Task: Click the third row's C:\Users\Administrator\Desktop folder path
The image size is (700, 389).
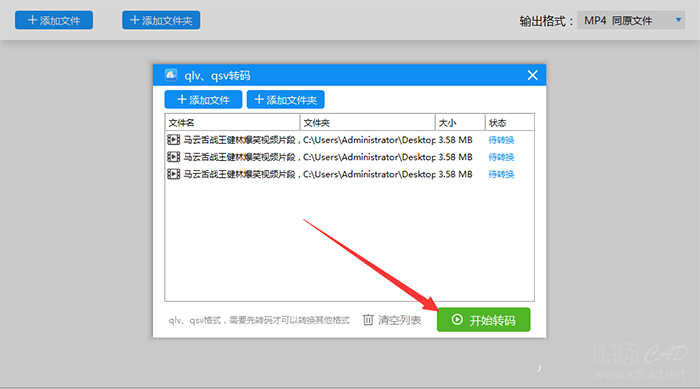Action: point(369,174)
